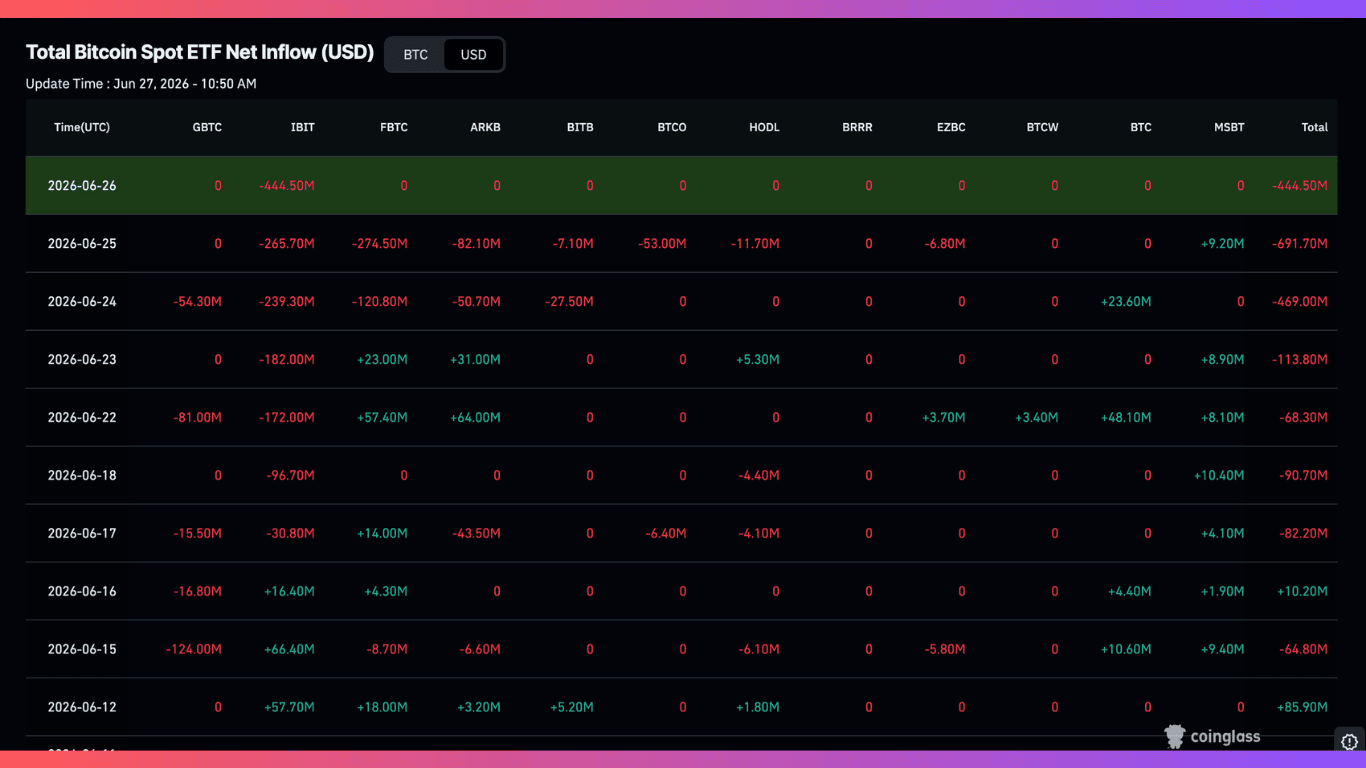Click the -691.70M total value
The width and height of the screenshot is (1366, 768).
point(1300,243)
